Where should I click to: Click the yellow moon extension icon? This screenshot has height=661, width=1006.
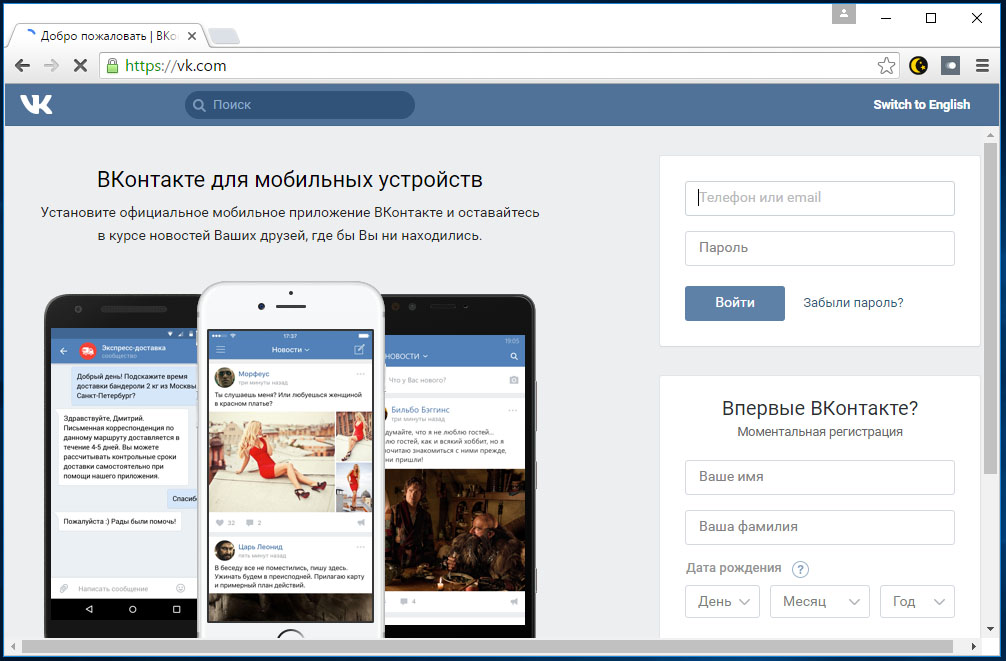pos(918,65)
